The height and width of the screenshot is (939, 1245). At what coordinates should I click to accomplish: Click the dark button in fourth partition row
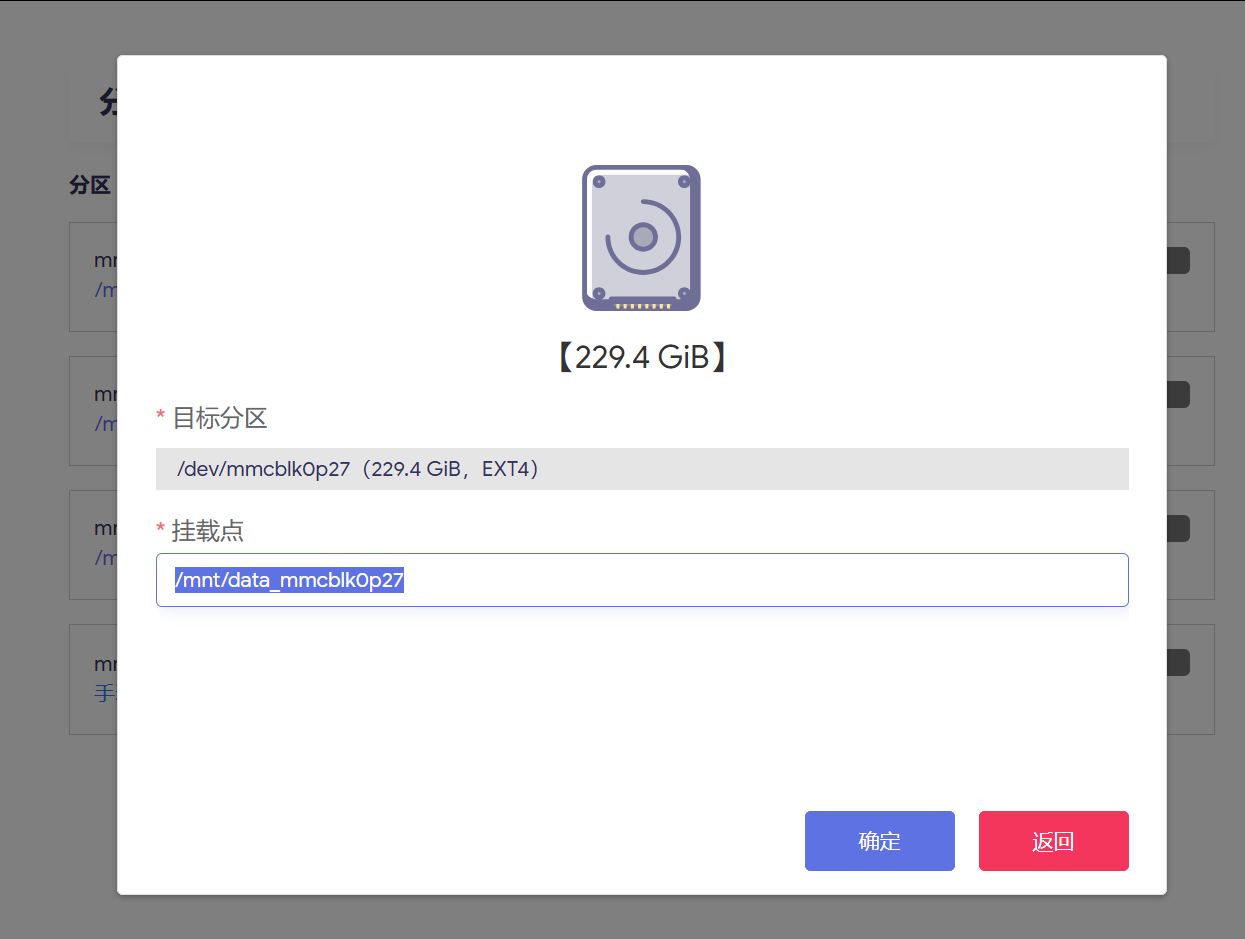point(1178,663)
